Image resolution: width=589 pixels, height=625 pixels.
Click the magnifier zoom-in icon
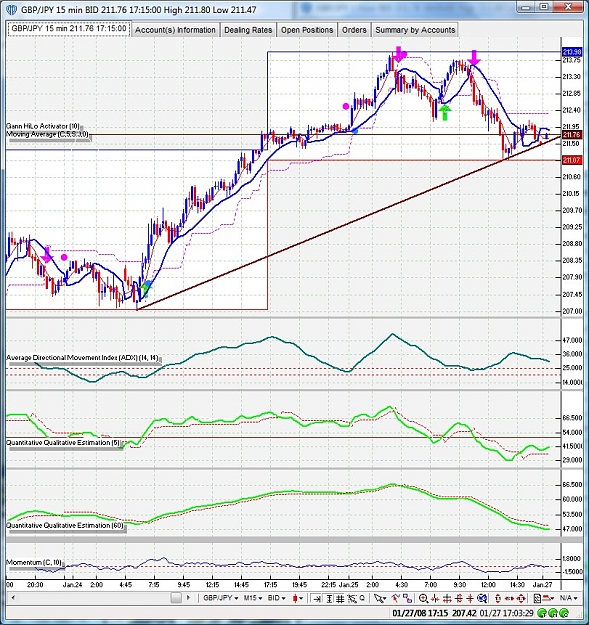423,598
